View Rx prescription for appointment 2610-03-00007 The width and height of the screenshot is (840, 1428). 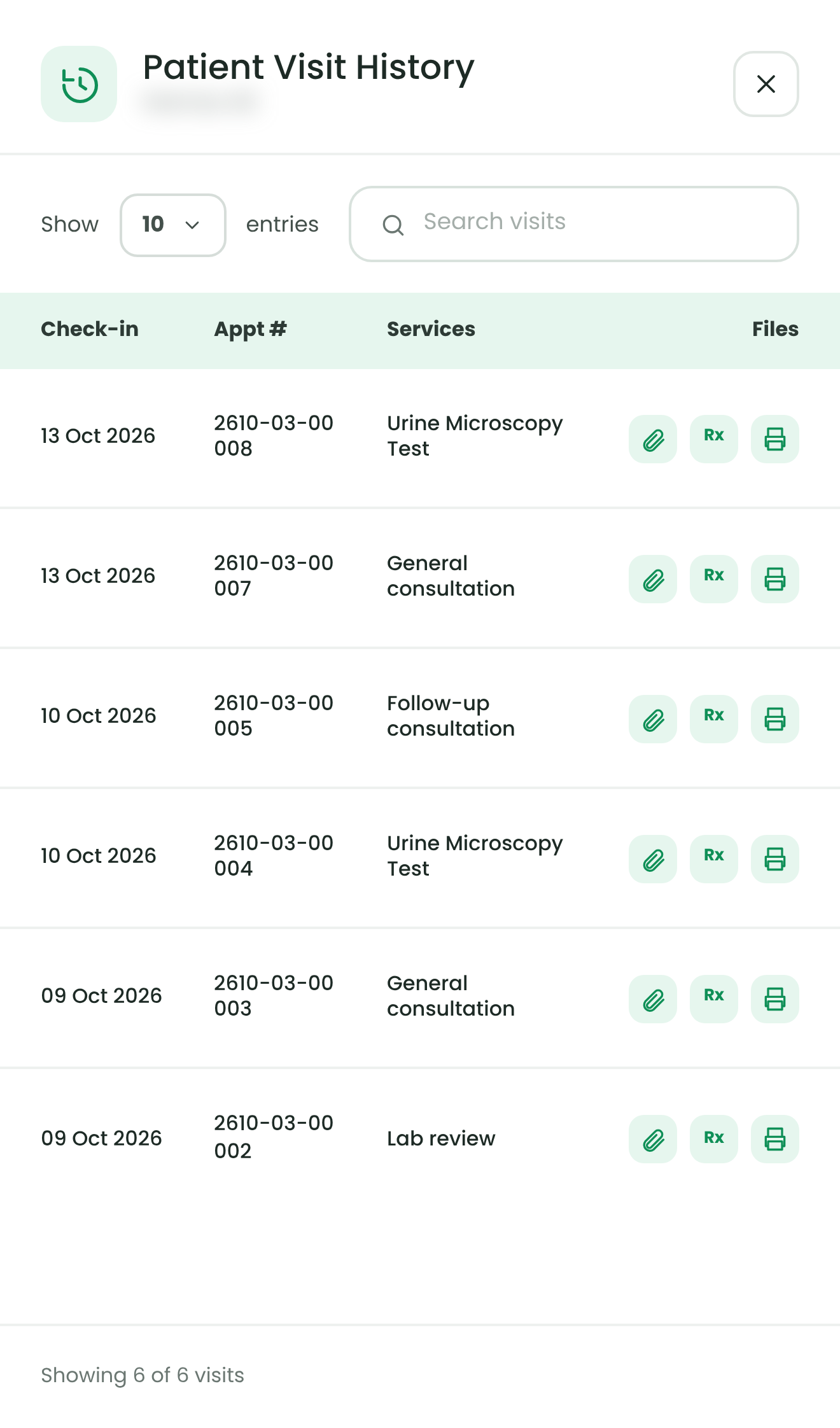pyautogui.click(x=714, y=579)
